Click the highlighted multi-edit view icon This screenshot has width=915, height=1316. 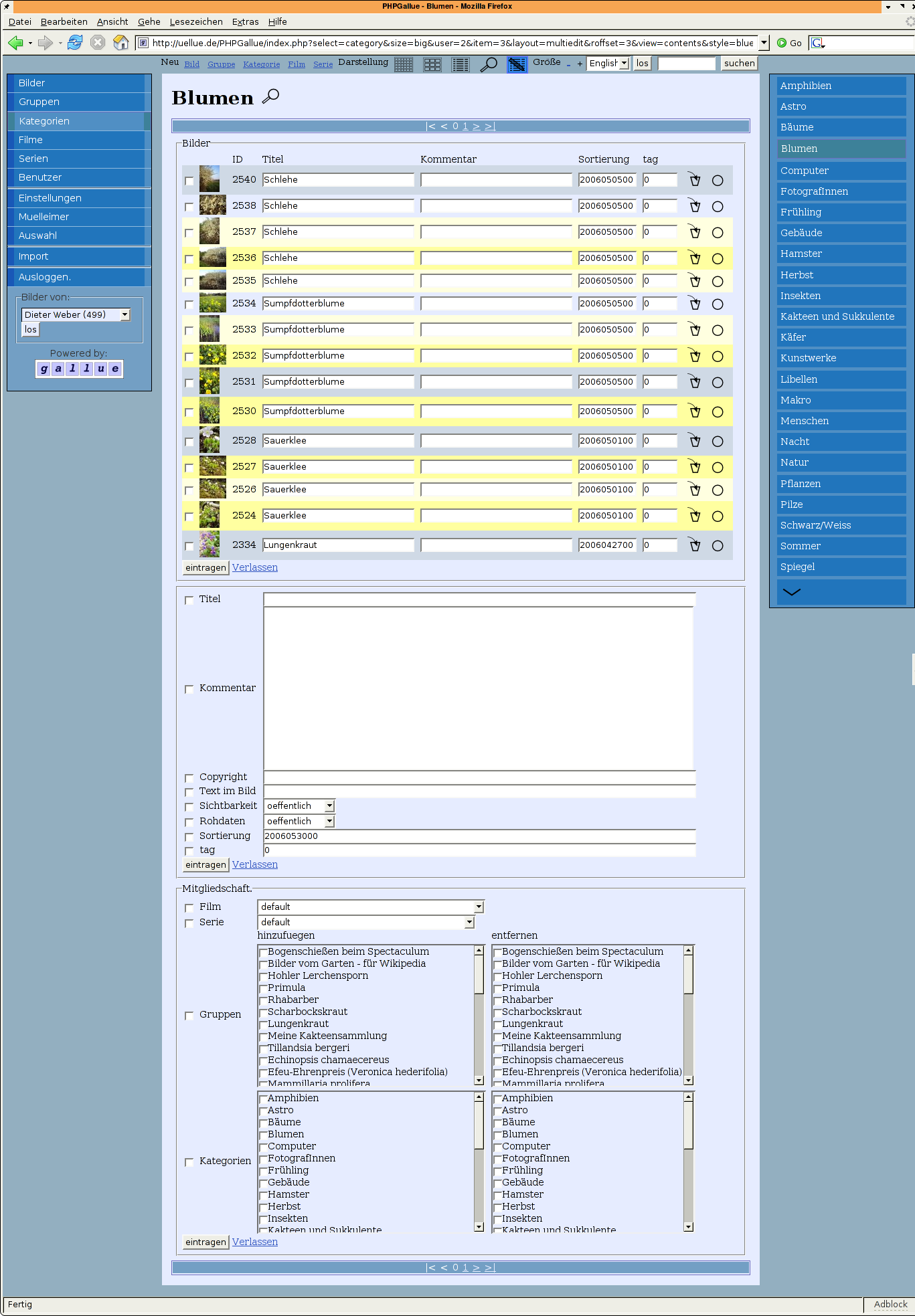tap(517, 64)
